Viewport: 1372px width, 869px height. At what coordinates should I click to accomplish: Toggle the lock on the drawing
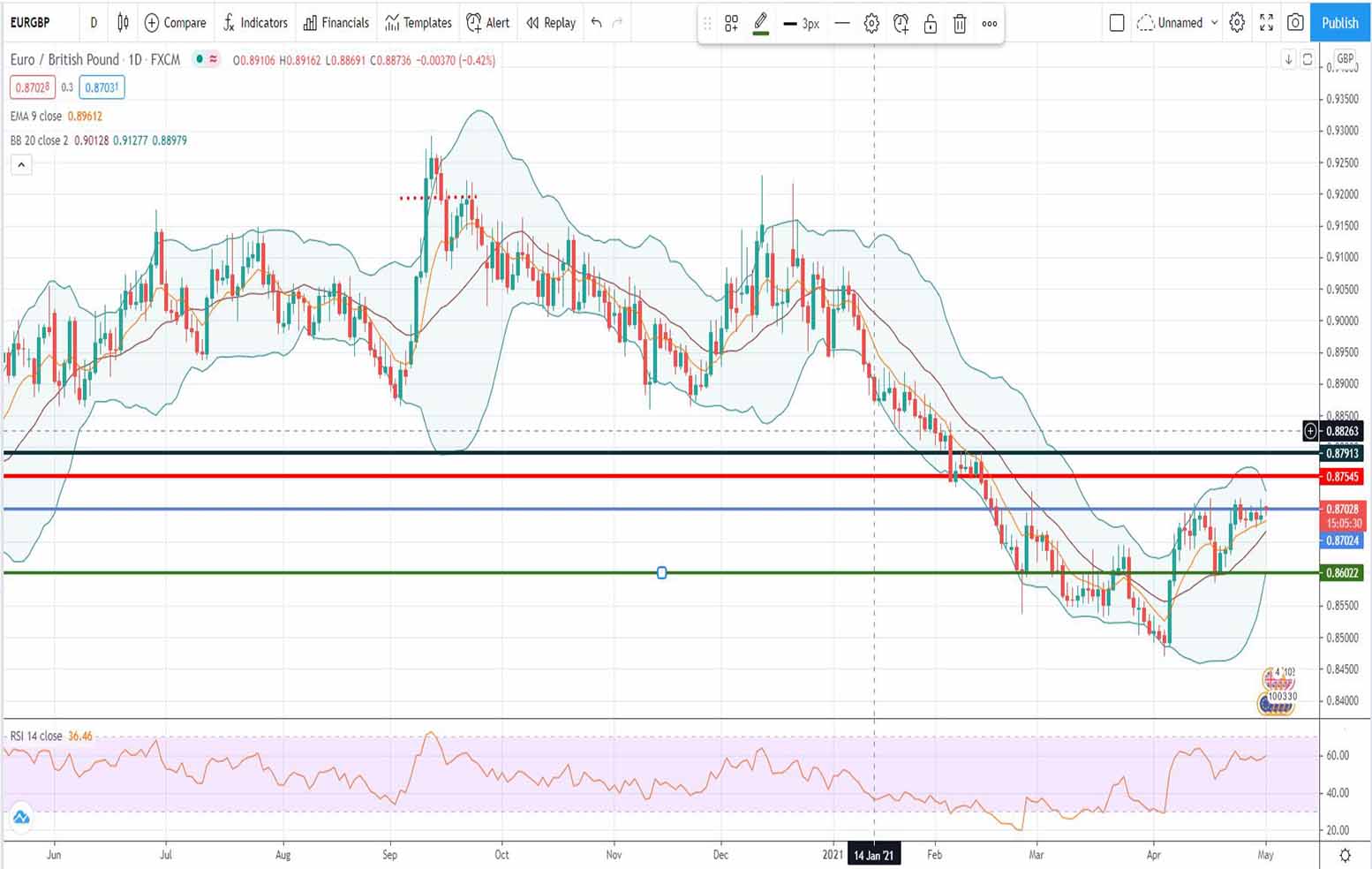(x=931, y=26)
